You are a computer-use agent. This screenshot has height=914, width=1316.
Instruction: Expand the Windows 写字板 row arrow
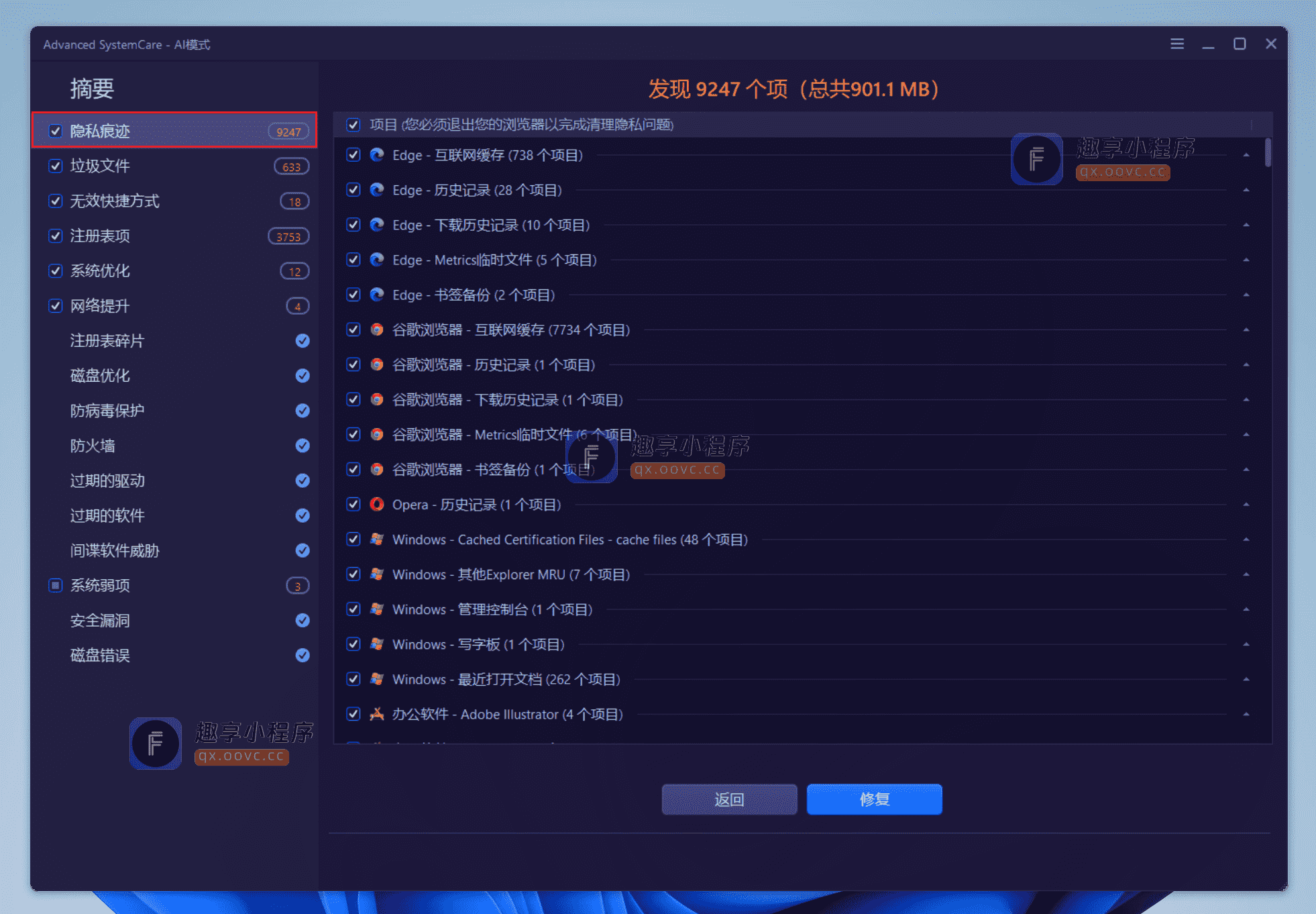click(x=1246, y=644)
